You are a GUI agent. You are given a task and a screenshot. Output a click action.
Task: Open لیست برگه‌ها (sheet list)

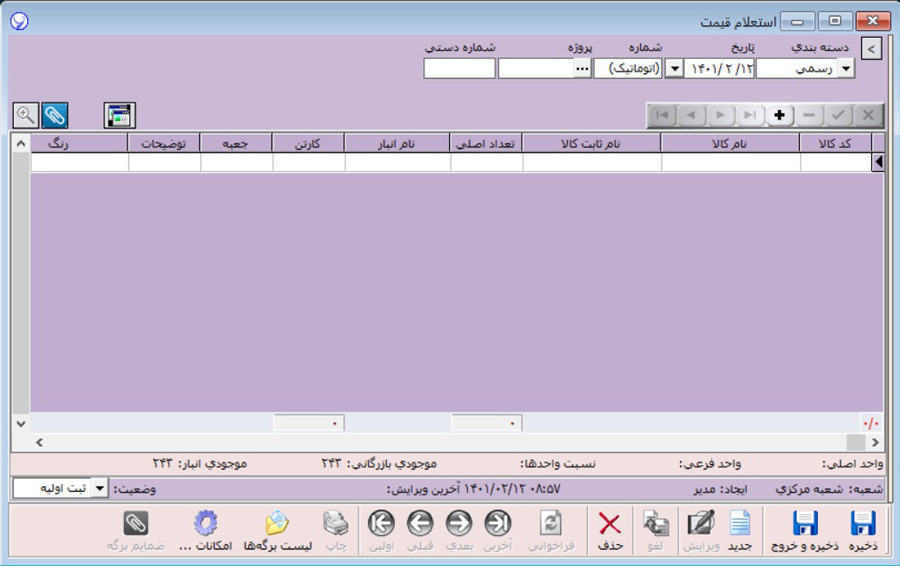276,531
